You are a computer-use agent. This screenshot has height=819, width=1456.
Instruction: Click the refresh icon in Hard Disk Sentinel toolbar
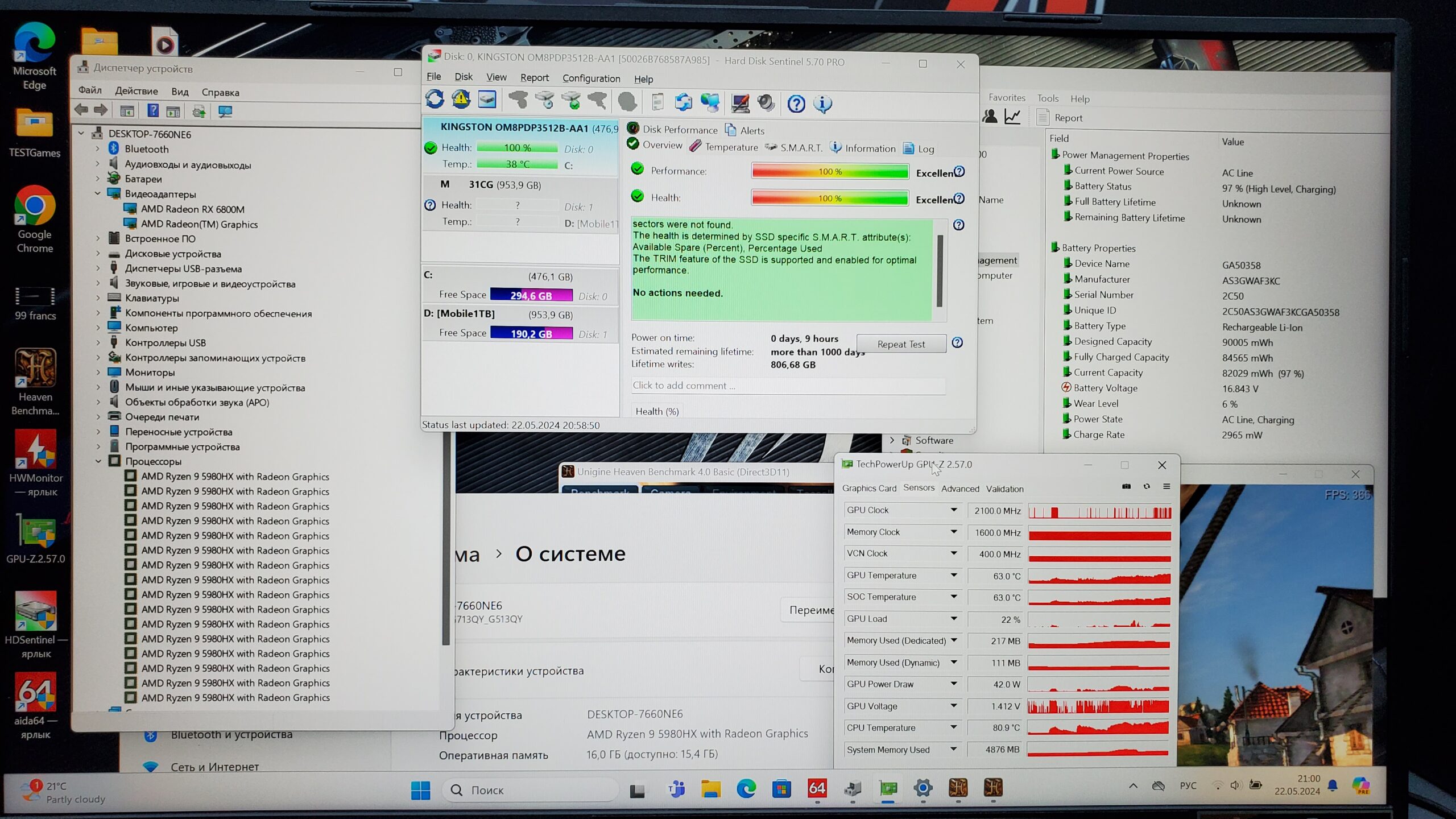click(435, 100)
